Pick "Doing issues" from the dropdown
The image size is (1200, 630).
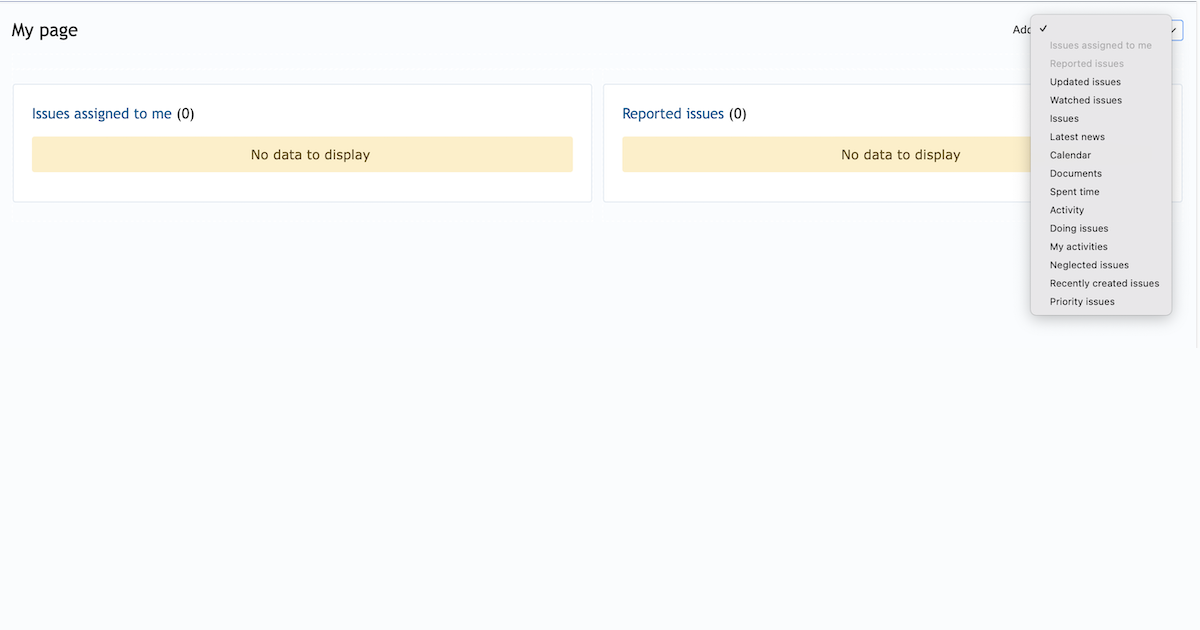coord(1078,228)
